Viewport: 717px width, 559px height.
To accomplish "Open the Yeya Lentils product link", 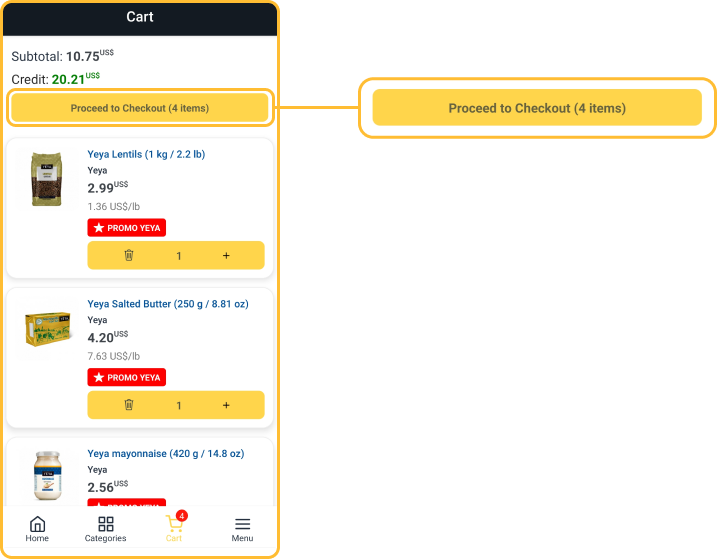I will 146,154.
